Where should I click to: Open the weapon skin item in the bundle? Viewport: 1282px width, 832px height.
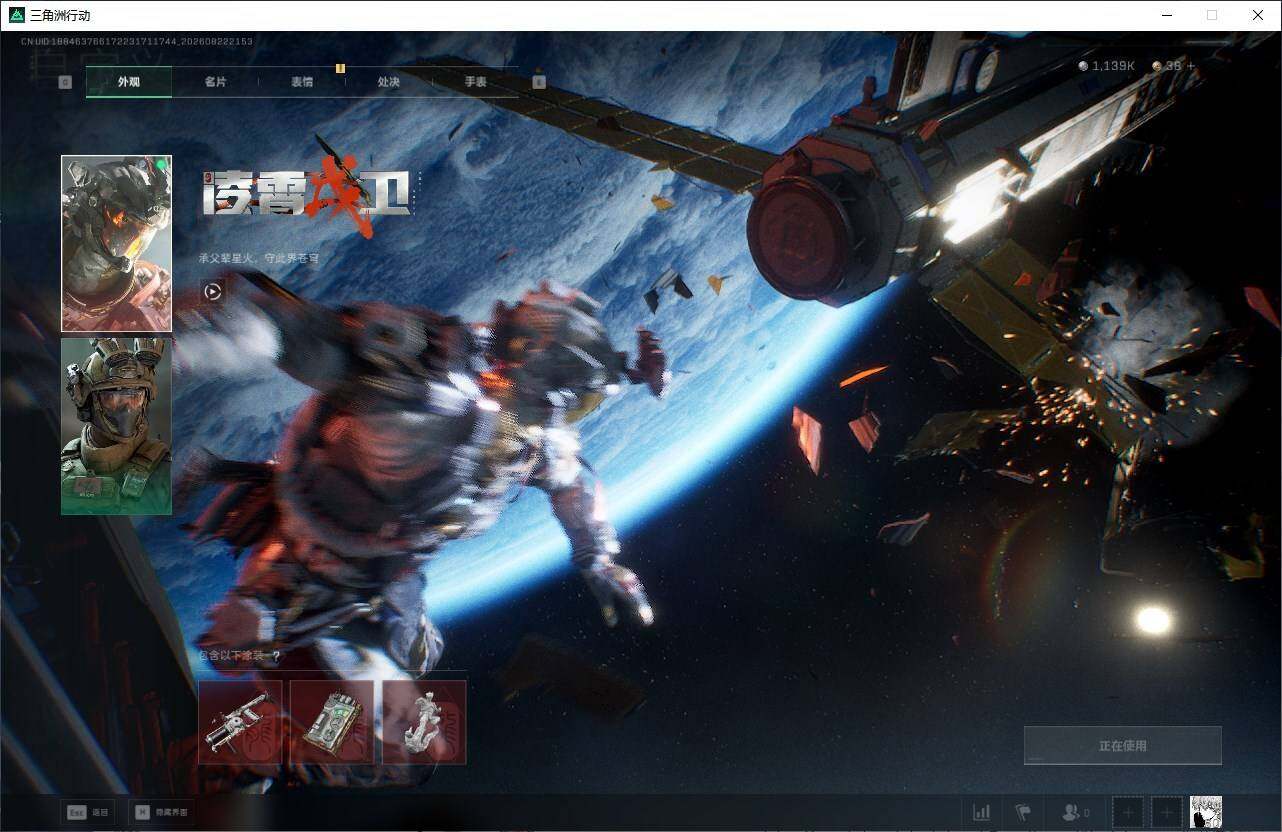(241, 722)
